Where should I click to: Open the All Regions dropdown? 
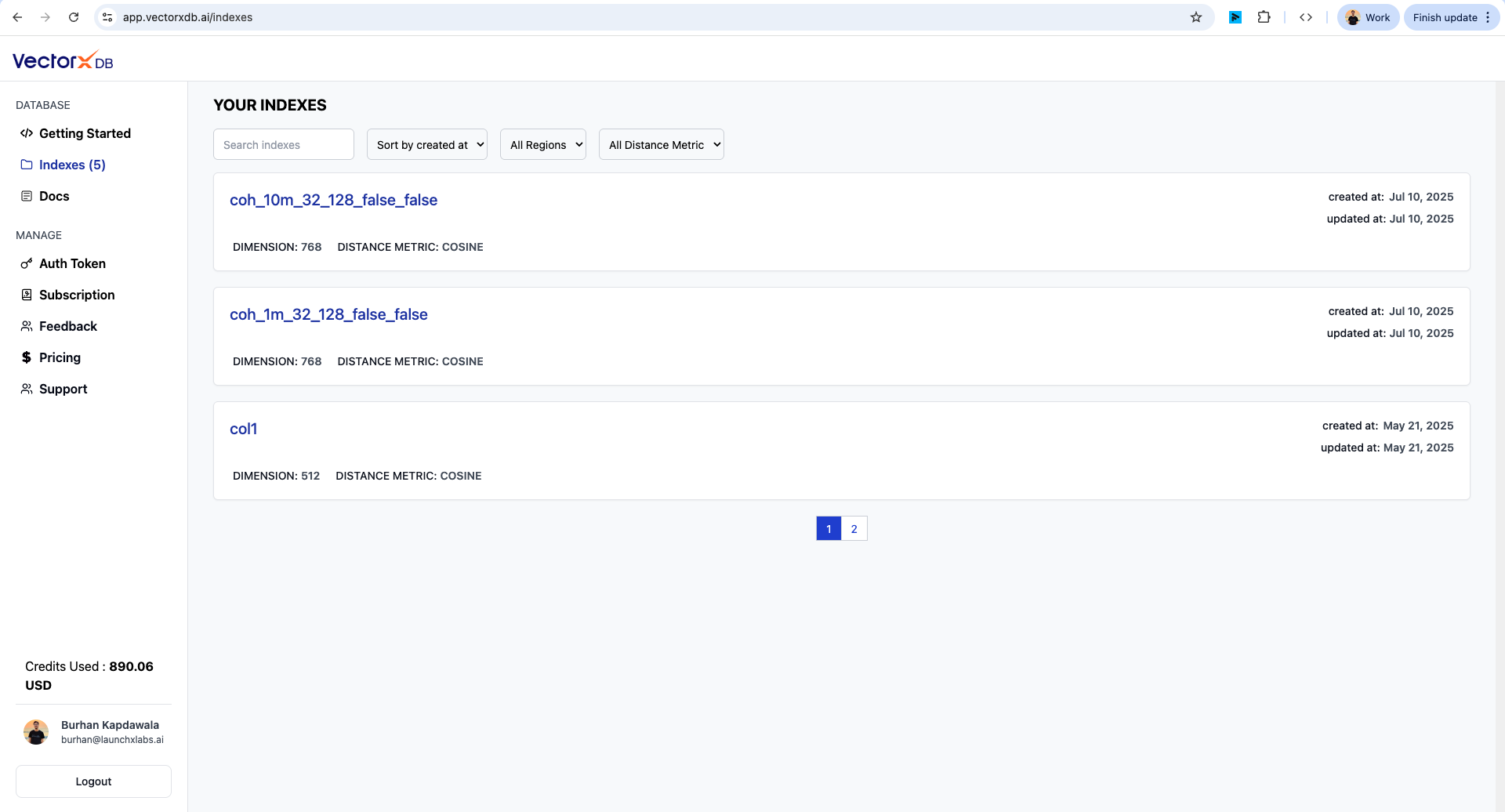coord(543,144)
